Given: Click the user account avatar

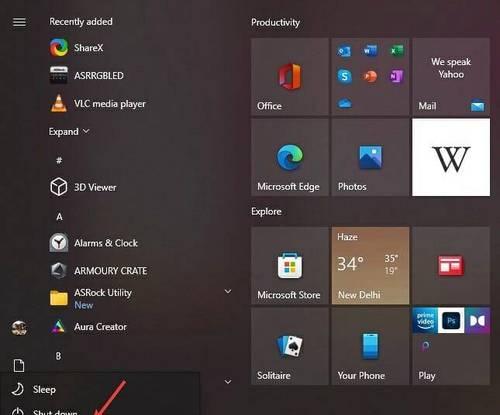Looking at the screenshot, I should click(x=19, y=328).
